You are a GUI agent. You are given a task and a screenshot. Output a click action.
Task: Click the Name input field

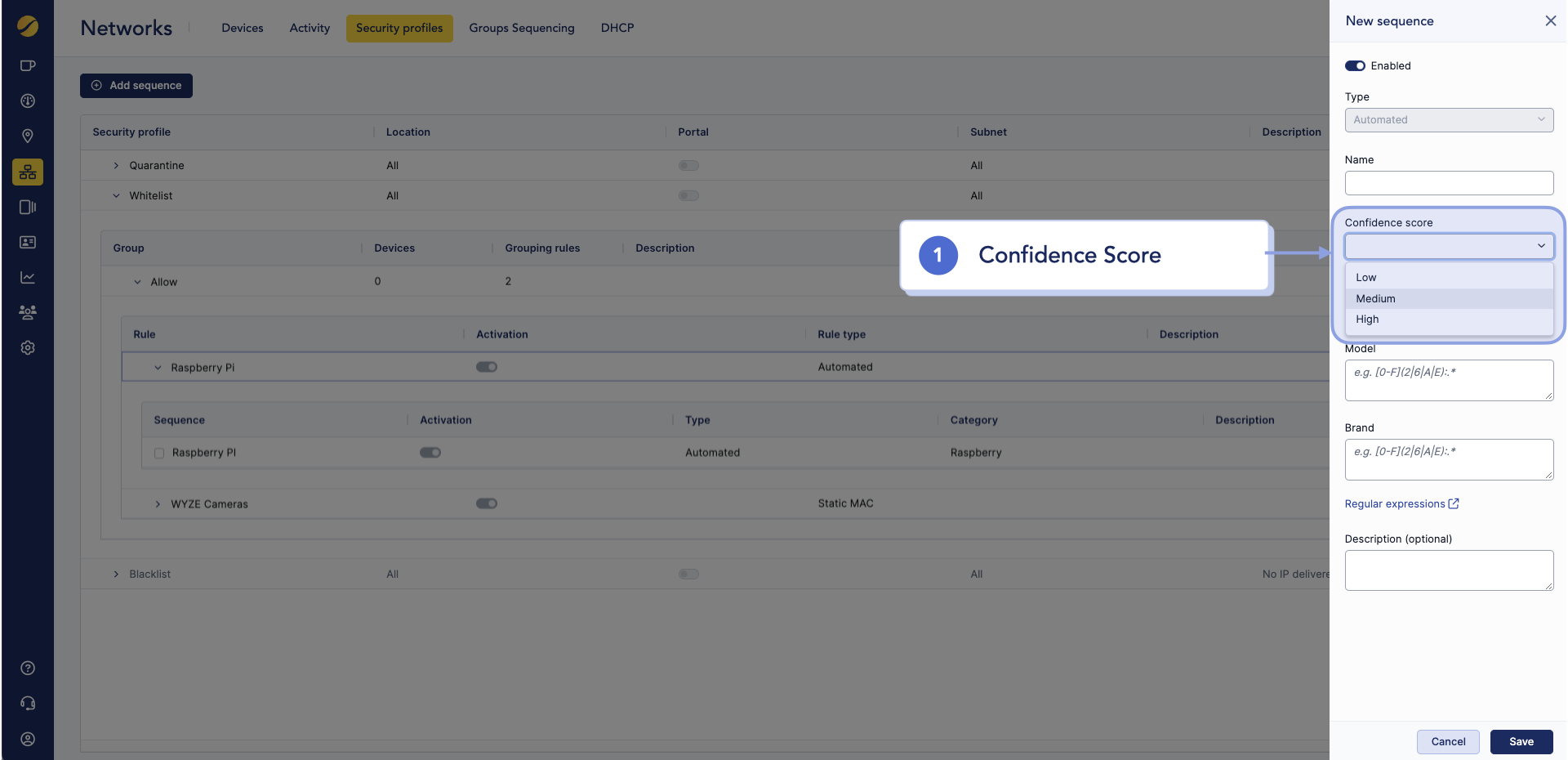[1448, 183]
